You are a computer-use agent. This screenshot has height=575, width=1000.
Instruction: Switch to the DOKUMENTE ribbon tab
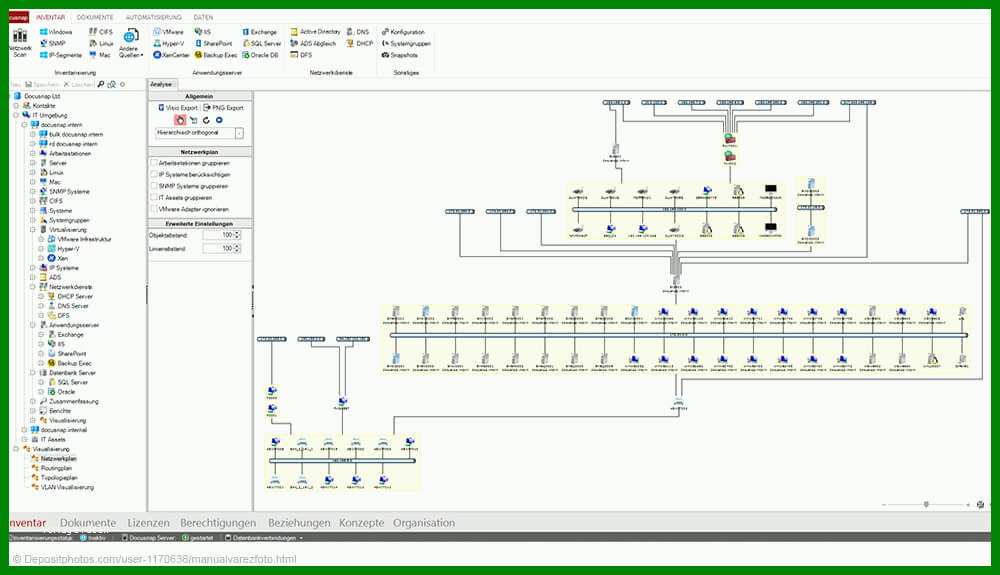(95, 17)
